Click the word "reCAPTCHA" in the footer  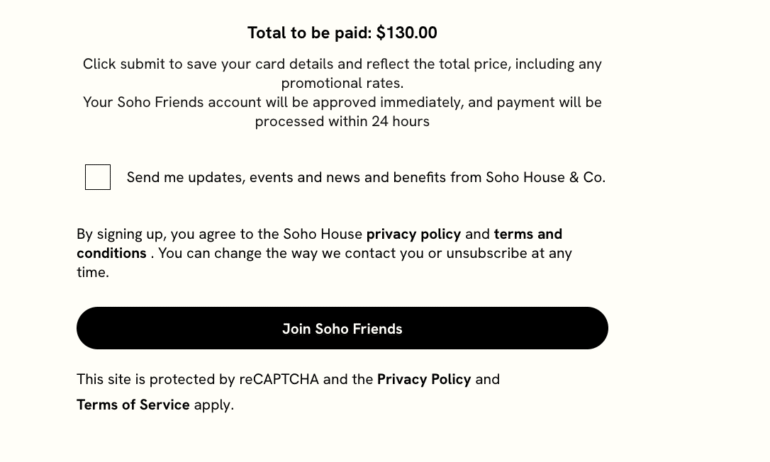pyautogui.click(x=279, y=380)
